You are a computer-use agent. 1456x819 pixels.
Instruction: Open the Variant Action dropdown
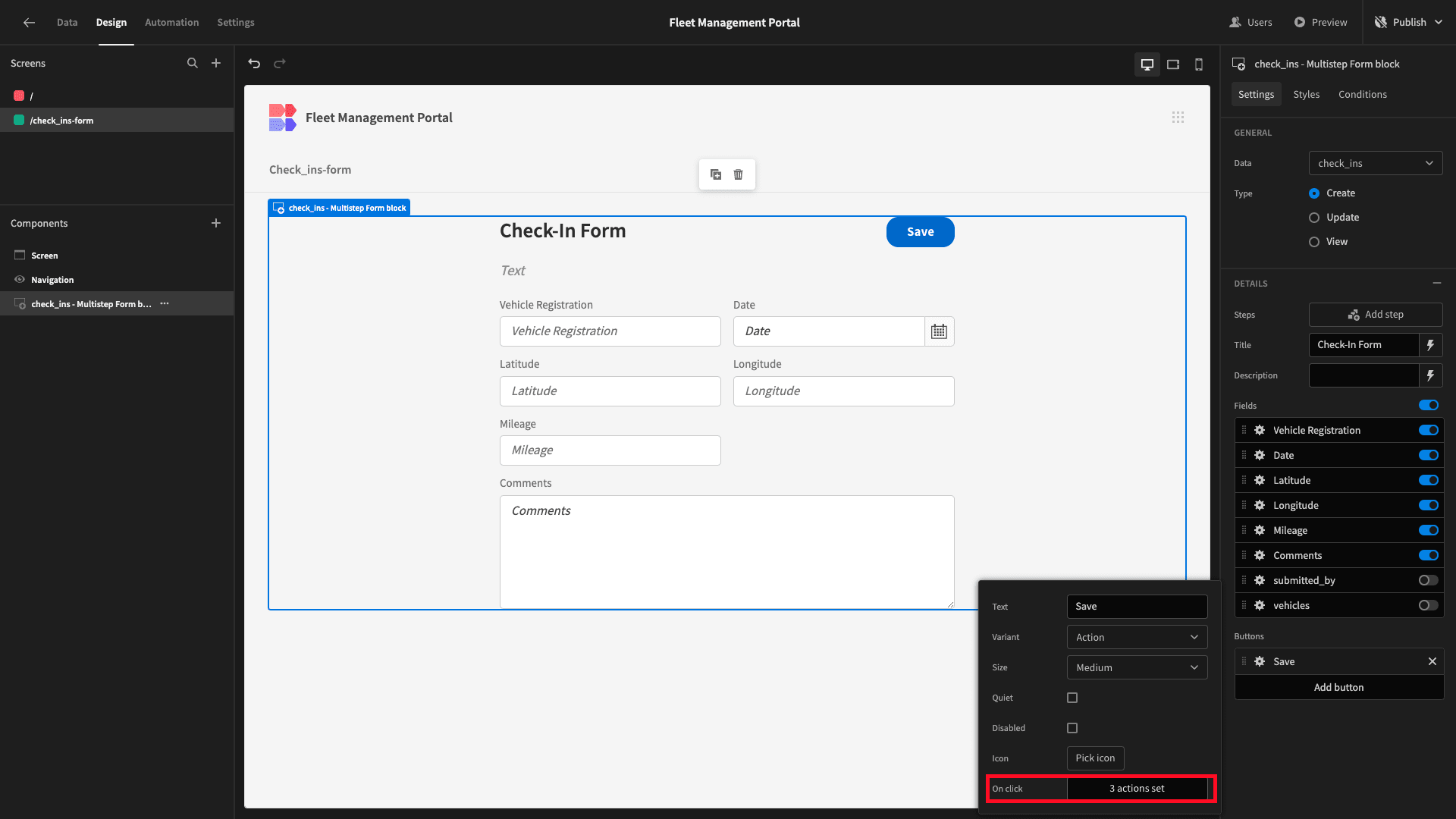pyautogui.click(x=1137, y=637)
